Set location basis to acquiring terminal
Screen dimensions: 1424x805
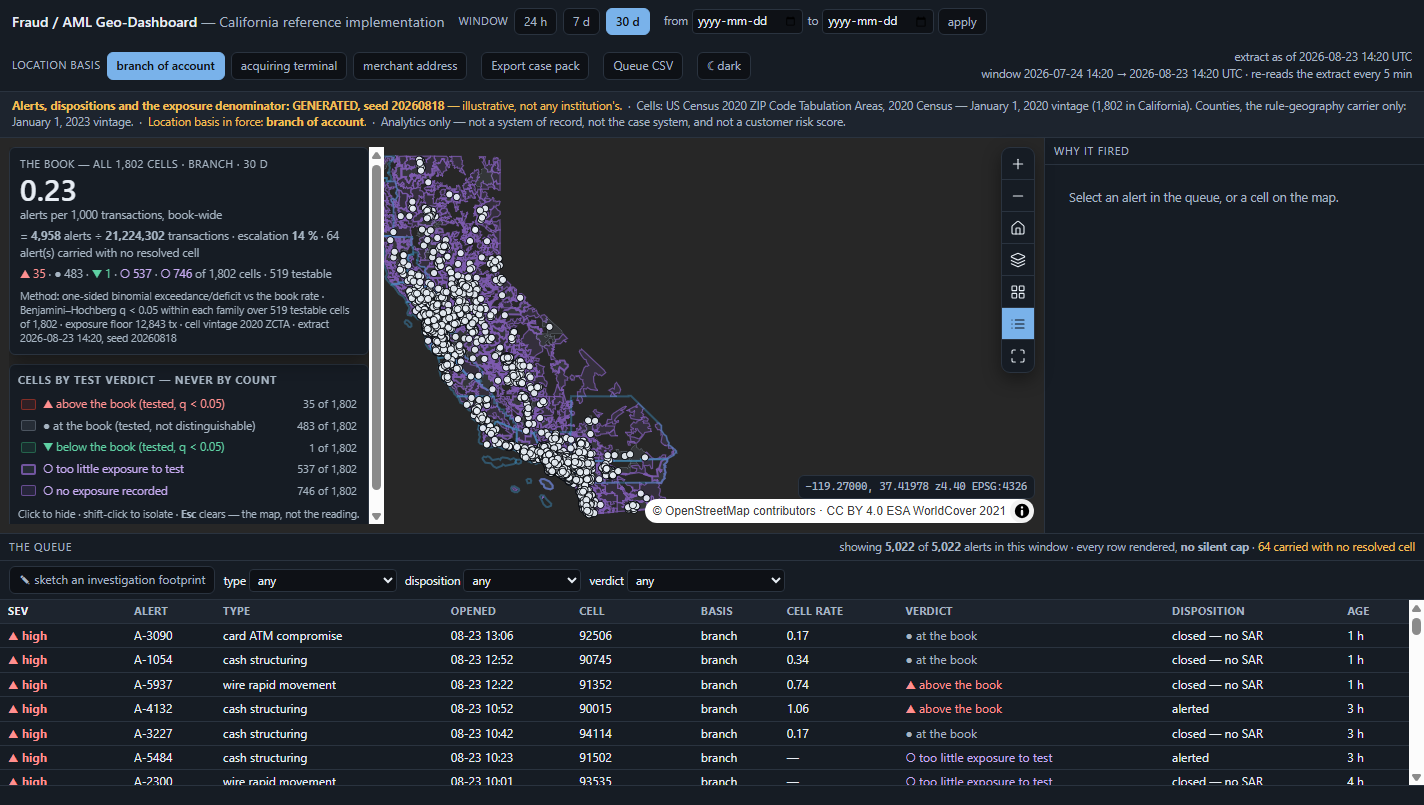(x=289, y=66)
